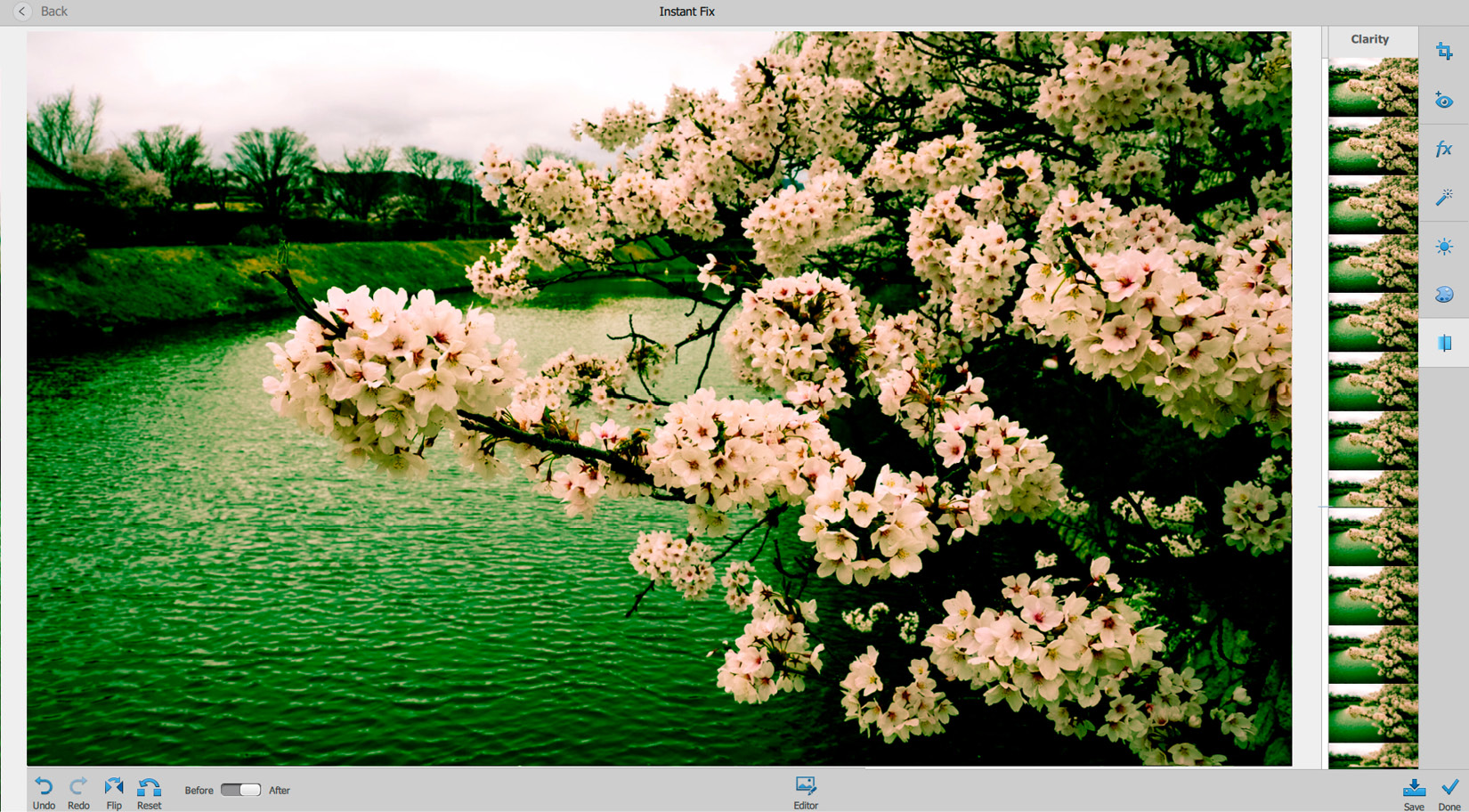Redo the last undone change
1469x812 pixels.
pos(78,792)
